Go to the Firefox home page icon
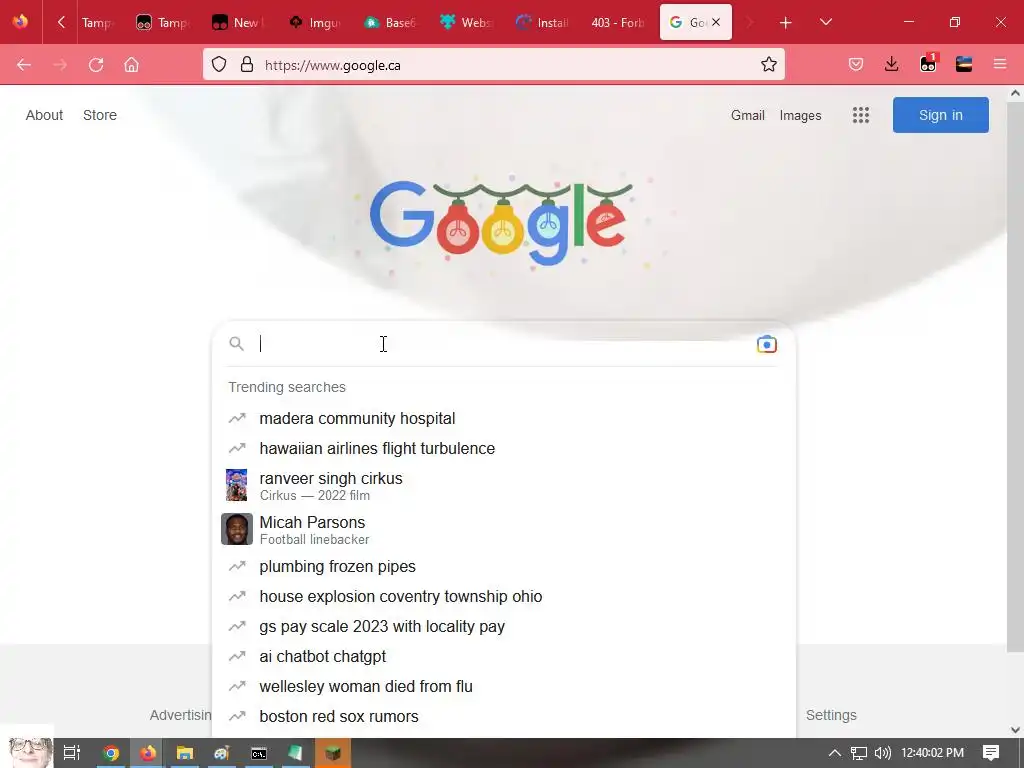Image resolution: width=1024 pixels, height=768 pixels. tap(131, 65)
